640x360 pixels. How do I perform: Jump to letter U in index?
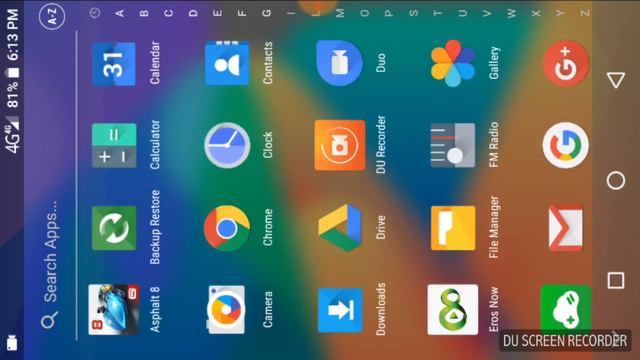pyautogui.click(x=462, y=13)
